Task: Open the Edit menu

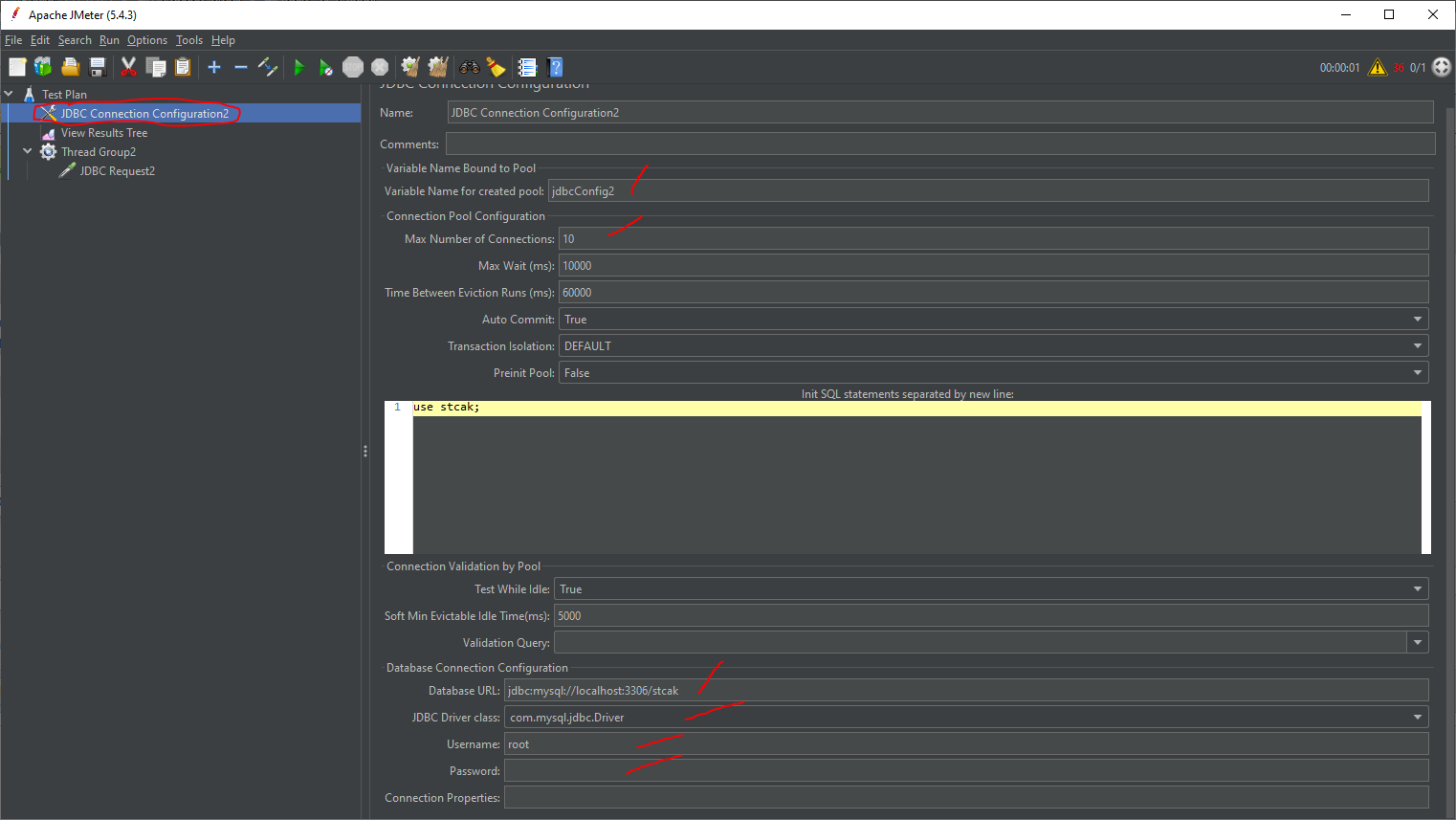Action: (40, 40)
